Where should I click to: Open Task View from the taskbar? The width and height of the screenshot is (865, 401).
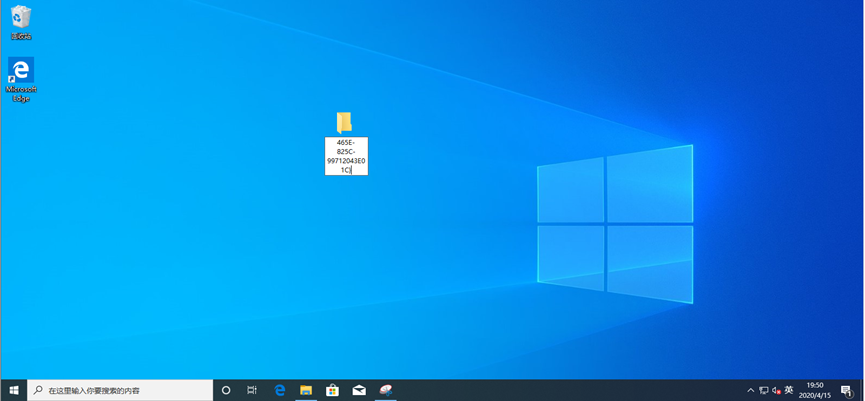pos(252,390)
